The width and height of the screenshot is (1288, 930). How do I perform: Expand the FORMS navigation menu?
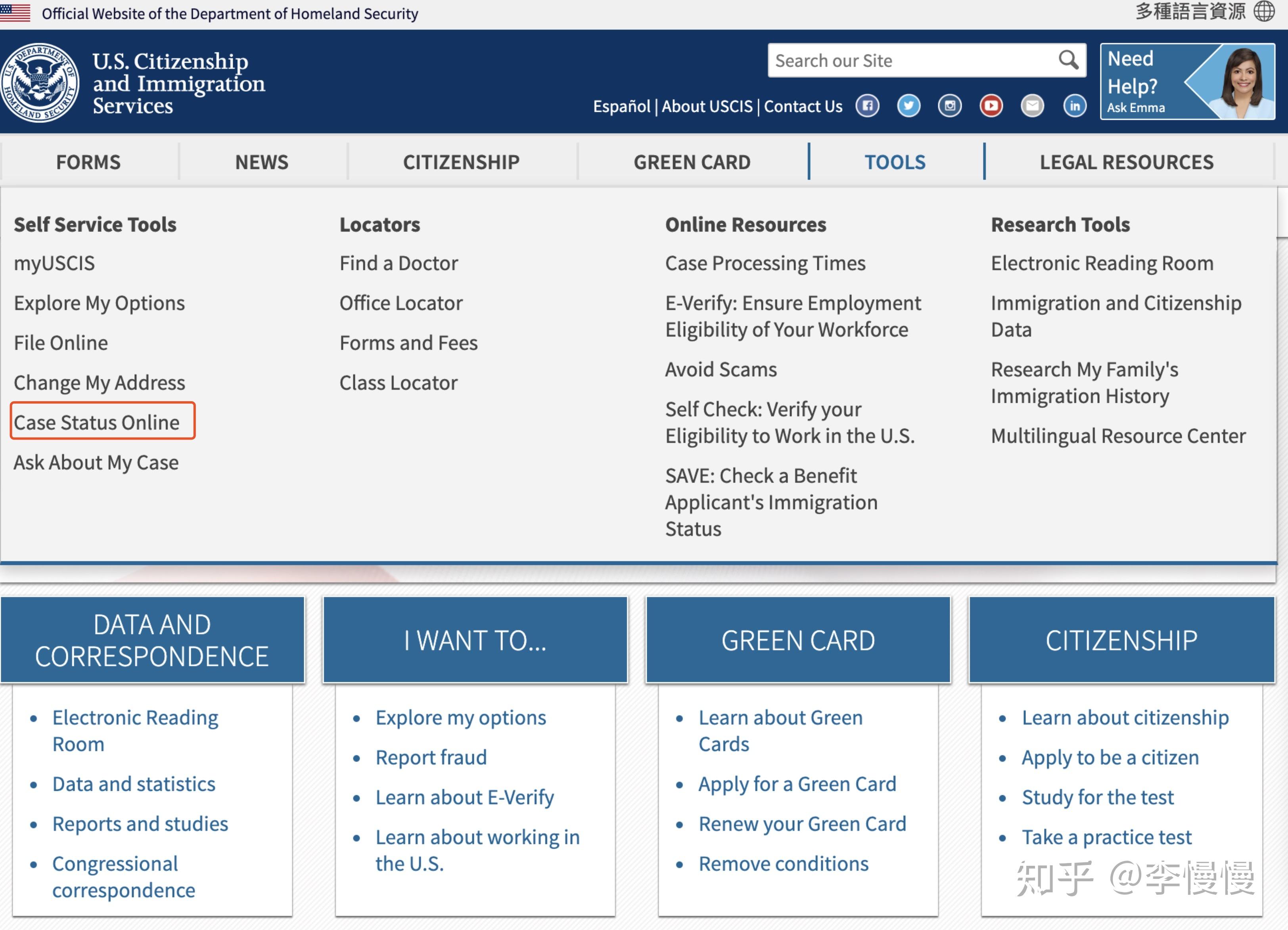point(88,163)
